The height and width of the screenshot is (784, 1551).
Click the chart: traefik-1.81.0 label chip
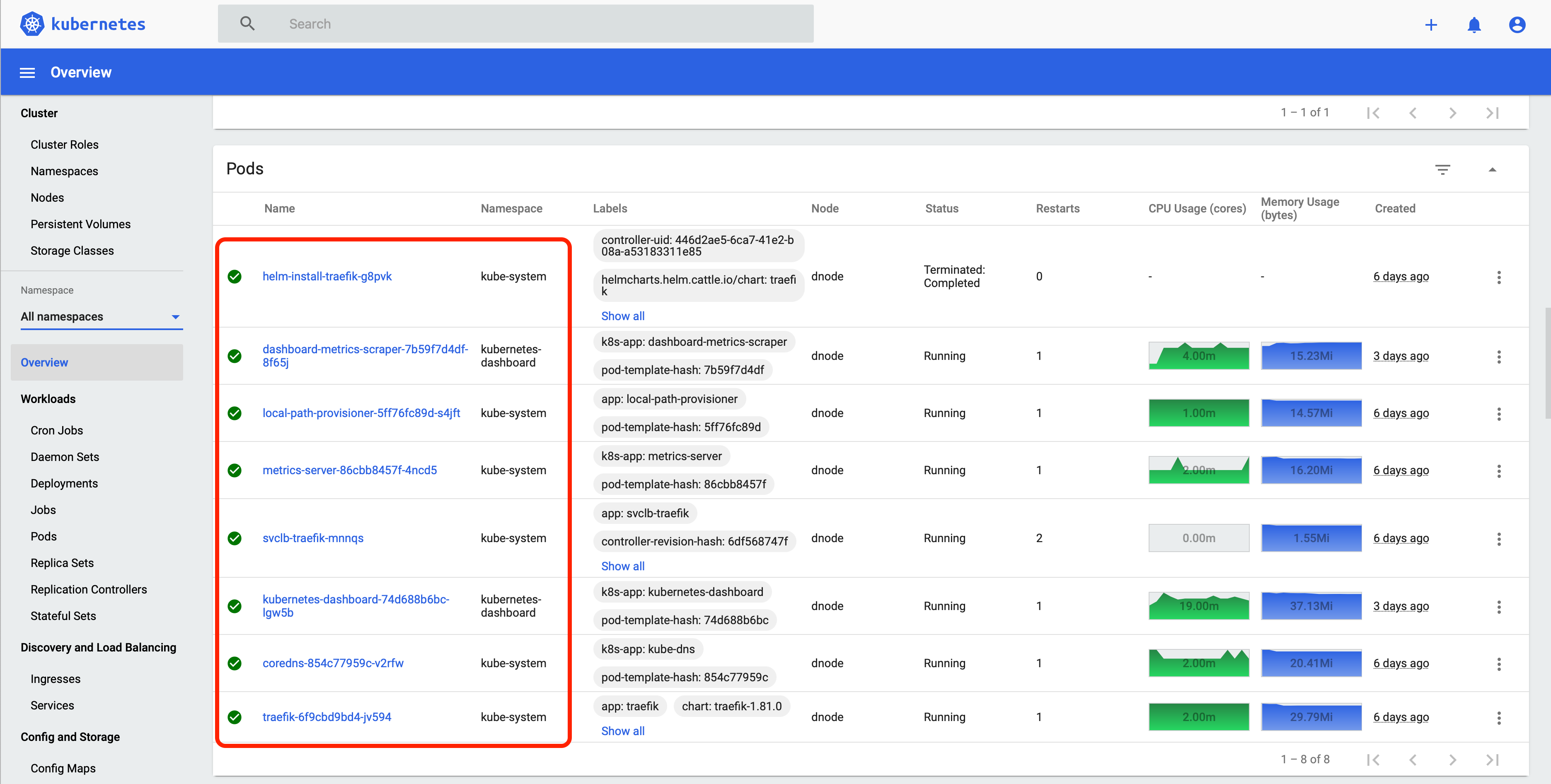731,707
